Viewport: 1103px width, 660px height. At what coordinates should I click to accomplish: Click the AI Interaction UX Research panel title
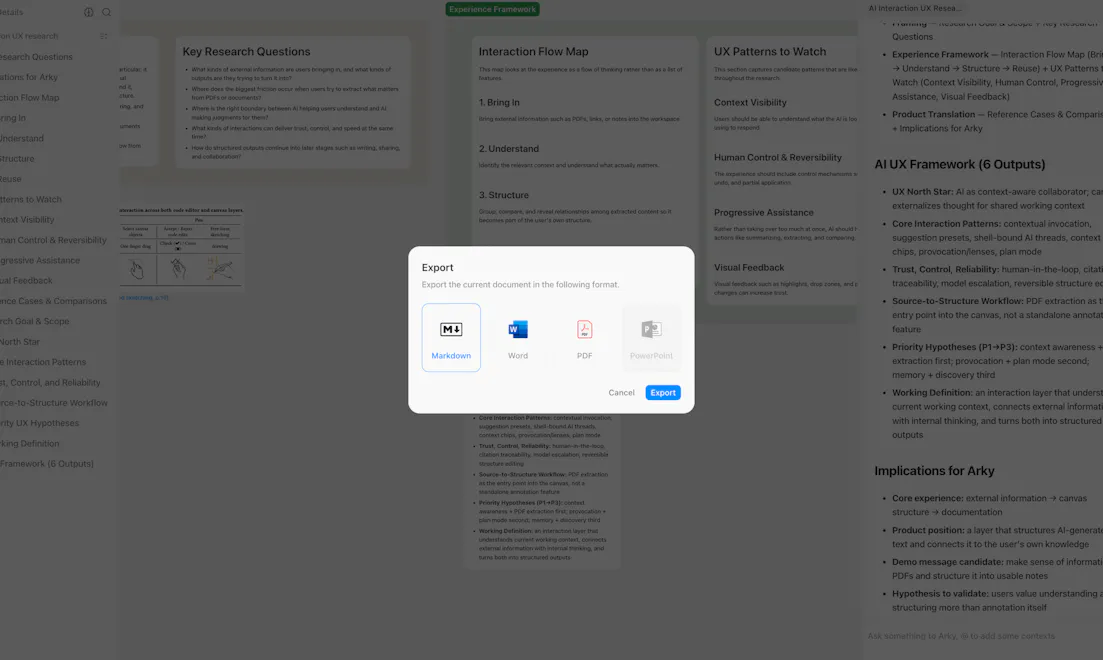pos(914,8)
